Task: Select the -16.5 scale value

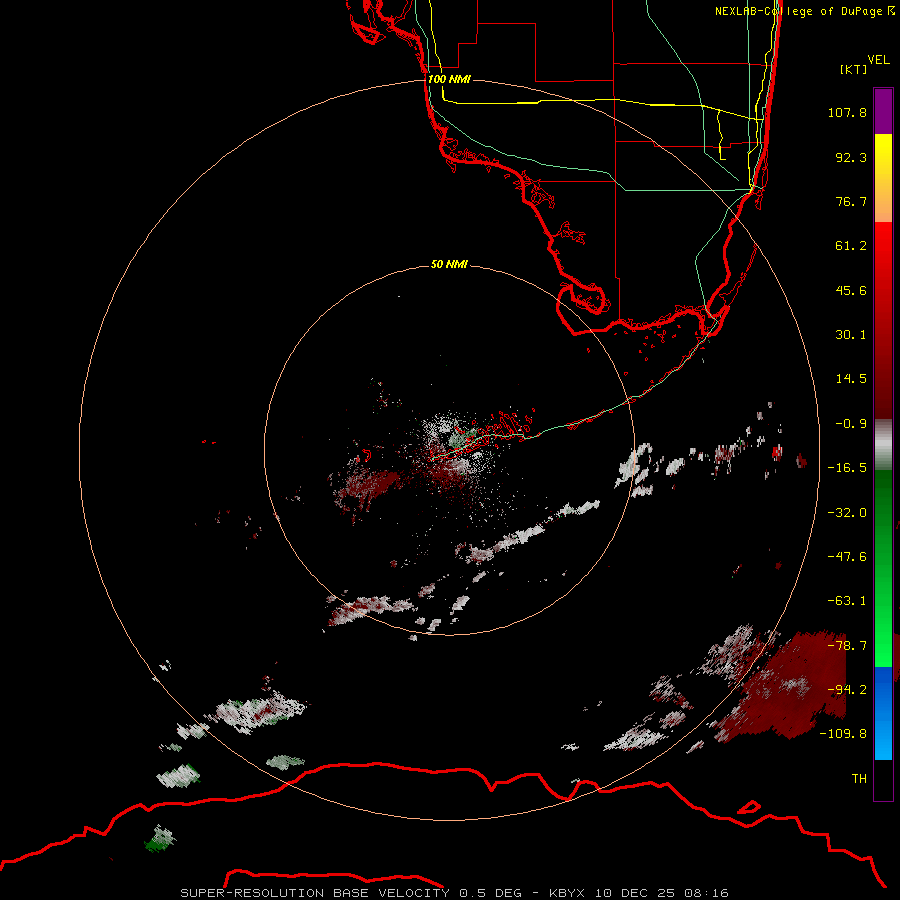Action: pos(847,468)
